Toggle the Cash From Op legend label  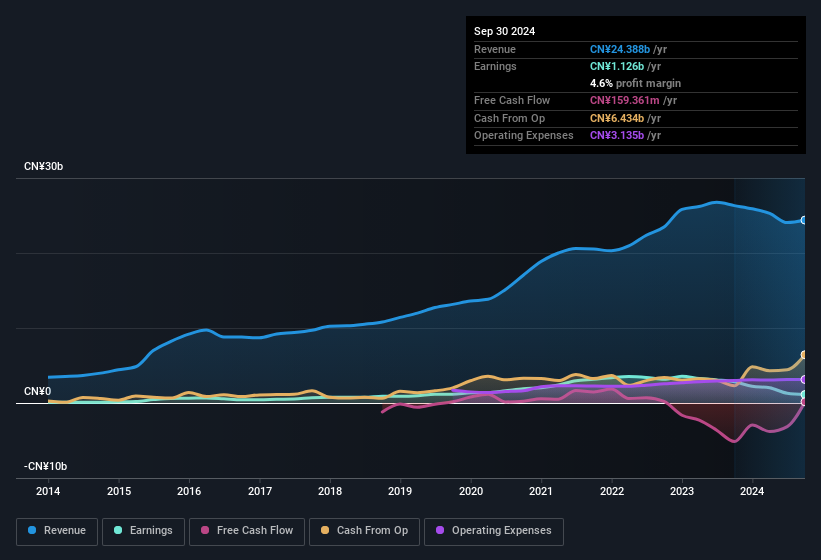coord(372,530)
